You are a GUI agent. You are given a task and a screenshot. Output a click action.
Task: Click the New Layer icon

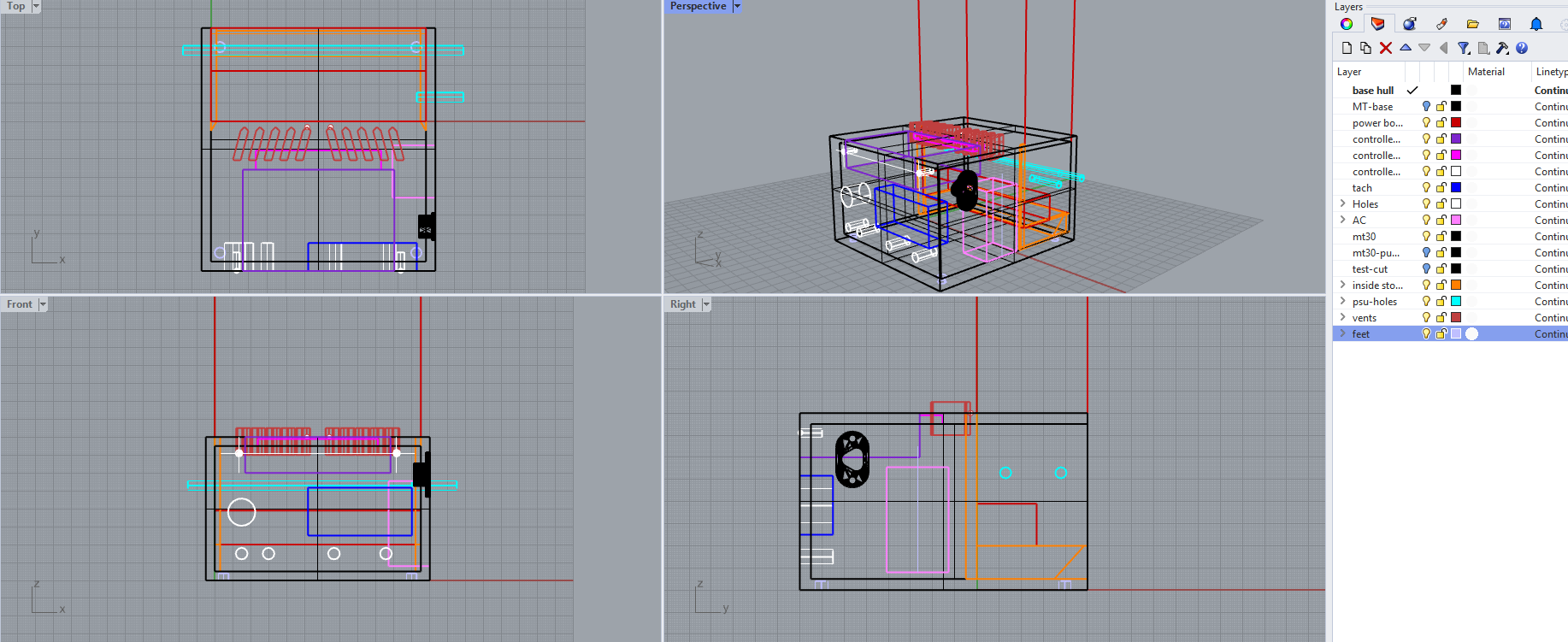[x=1347, y=48]
